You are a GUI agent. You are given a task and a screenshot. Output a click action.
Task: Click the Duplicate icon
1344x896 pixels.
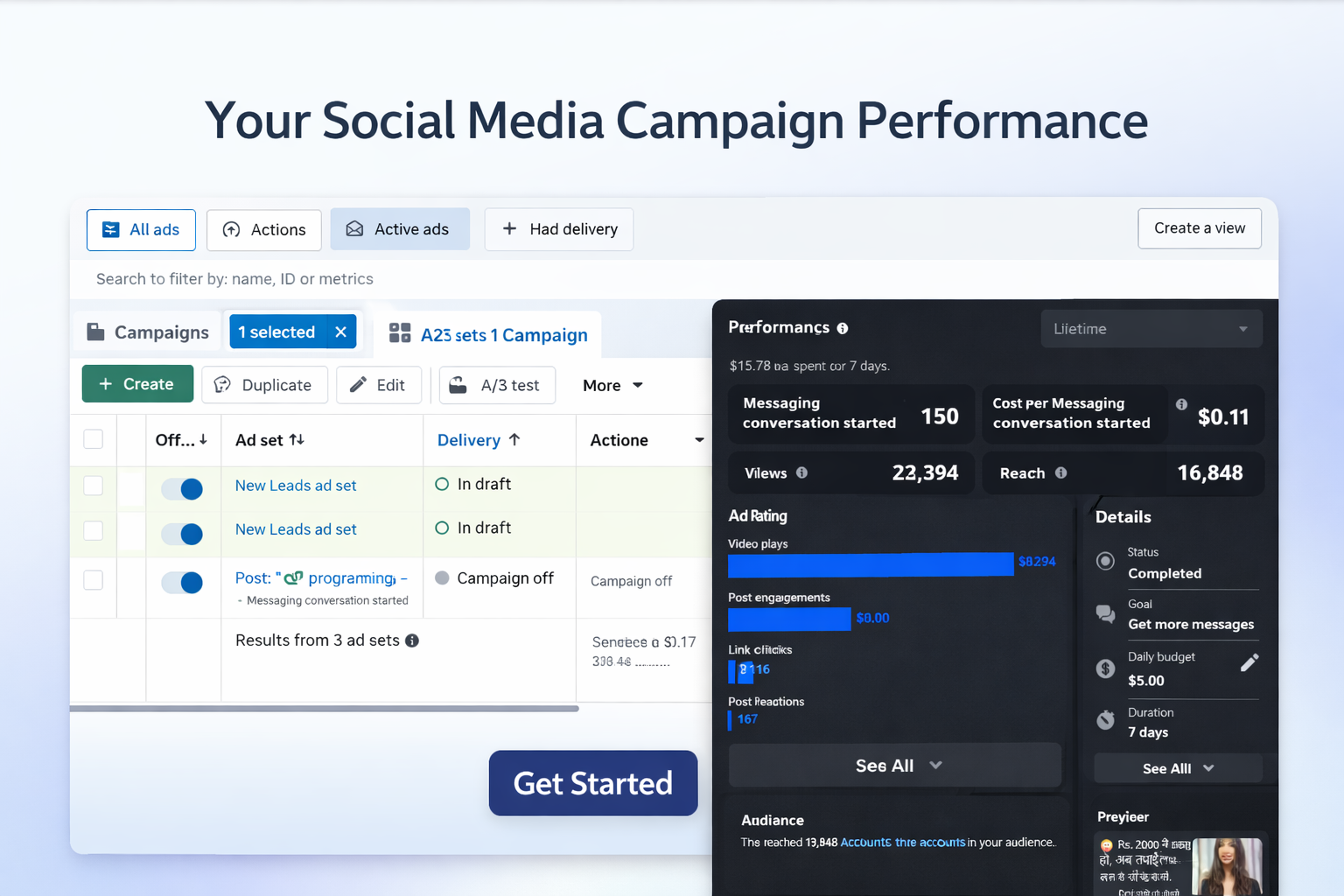tap(220, 385)
